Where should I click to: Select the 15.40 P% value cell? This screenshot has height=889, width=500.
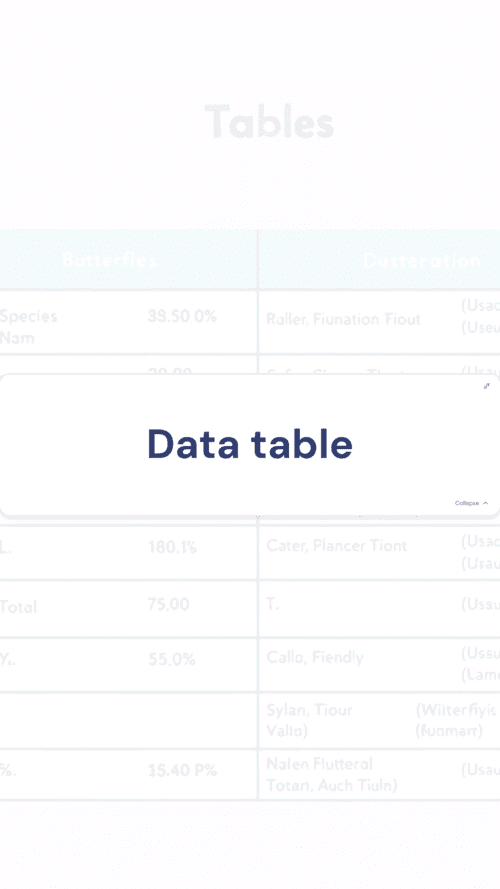pyautogui.click(x=183, y=771)
